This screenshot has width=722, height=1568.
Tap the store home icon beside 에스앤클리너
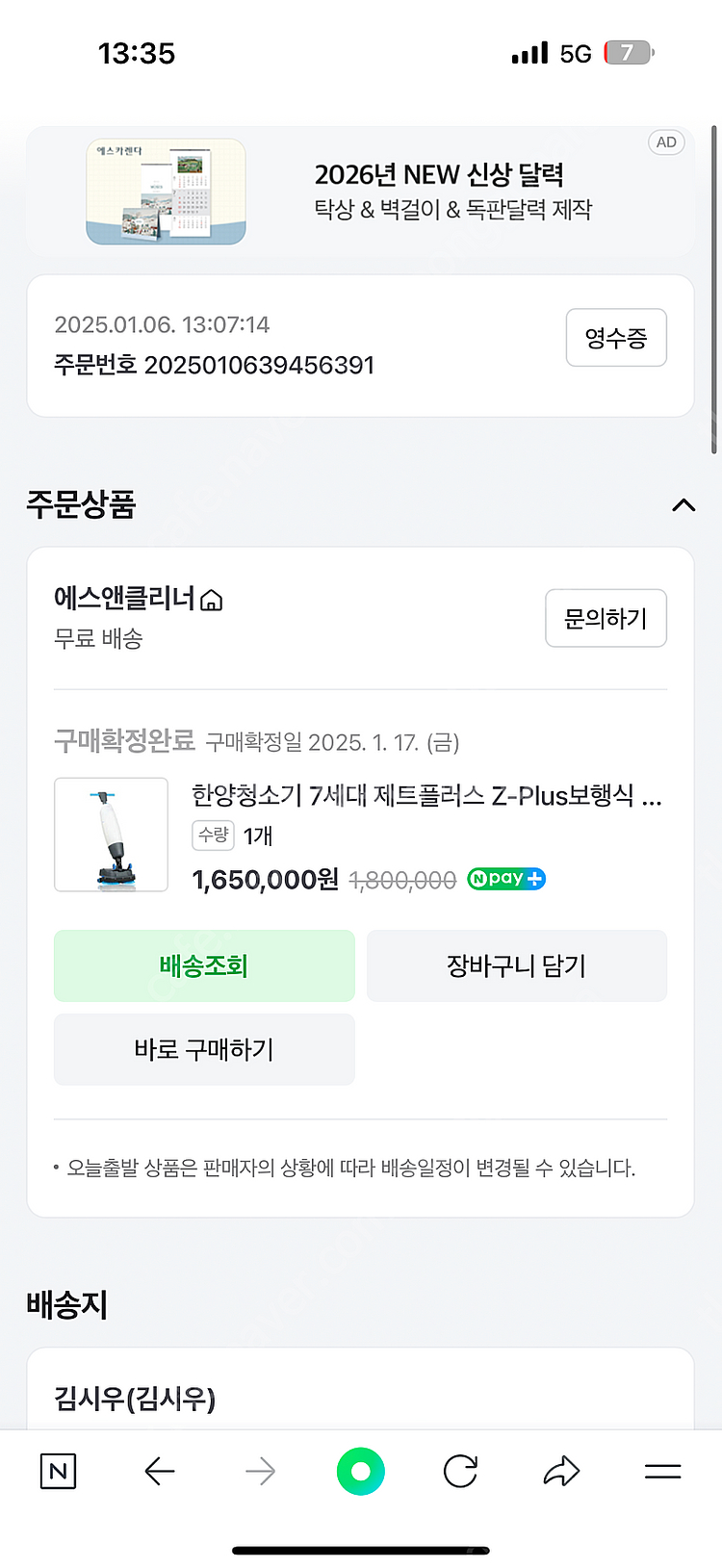pos(212,601)
